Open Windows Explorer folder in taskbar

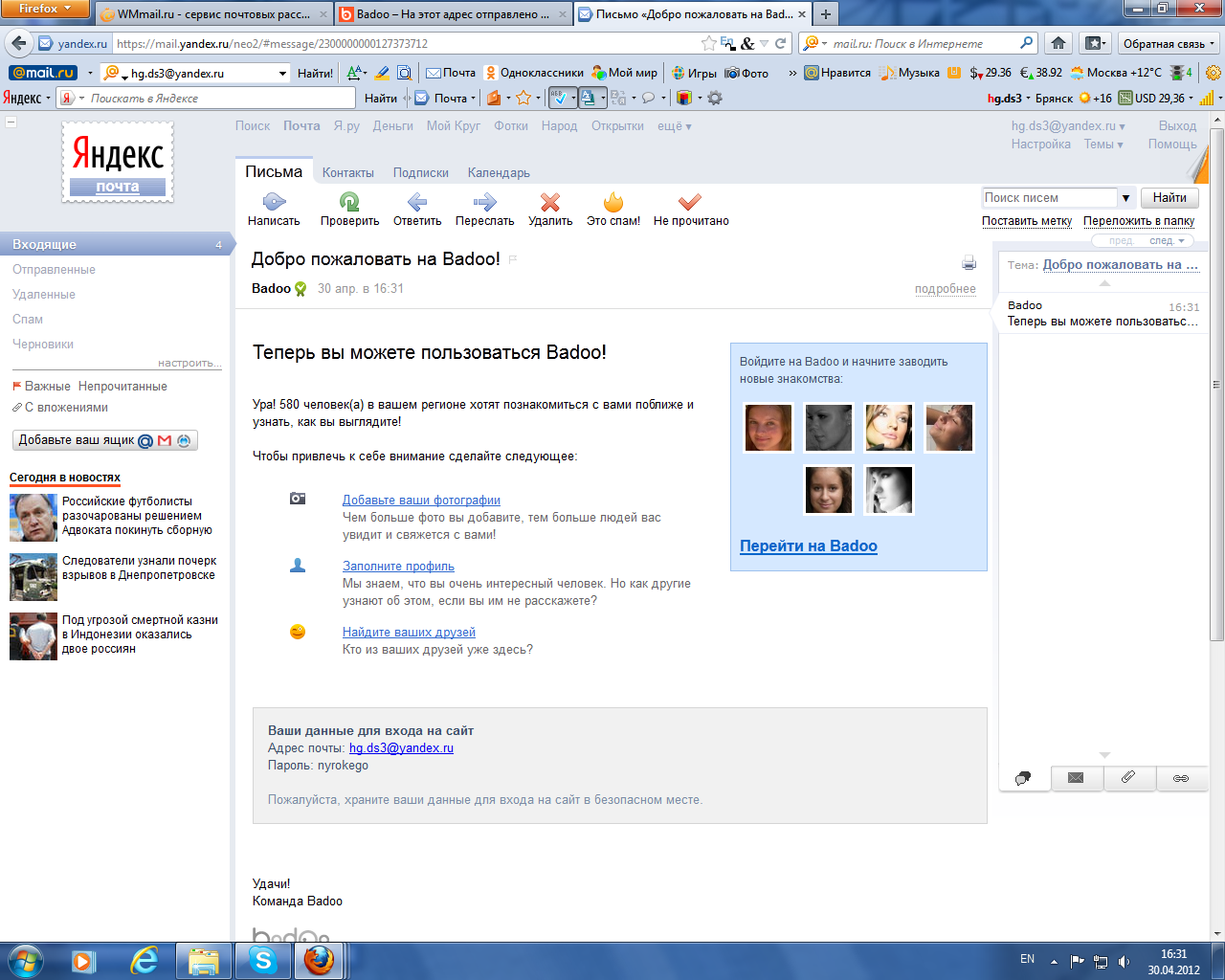point(204,960)
